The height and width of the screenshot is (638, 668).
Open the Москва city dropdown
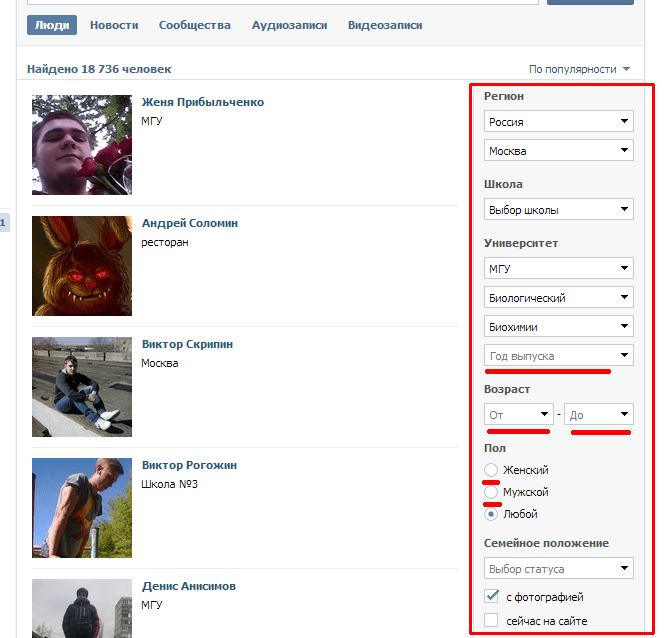point(559,150)
